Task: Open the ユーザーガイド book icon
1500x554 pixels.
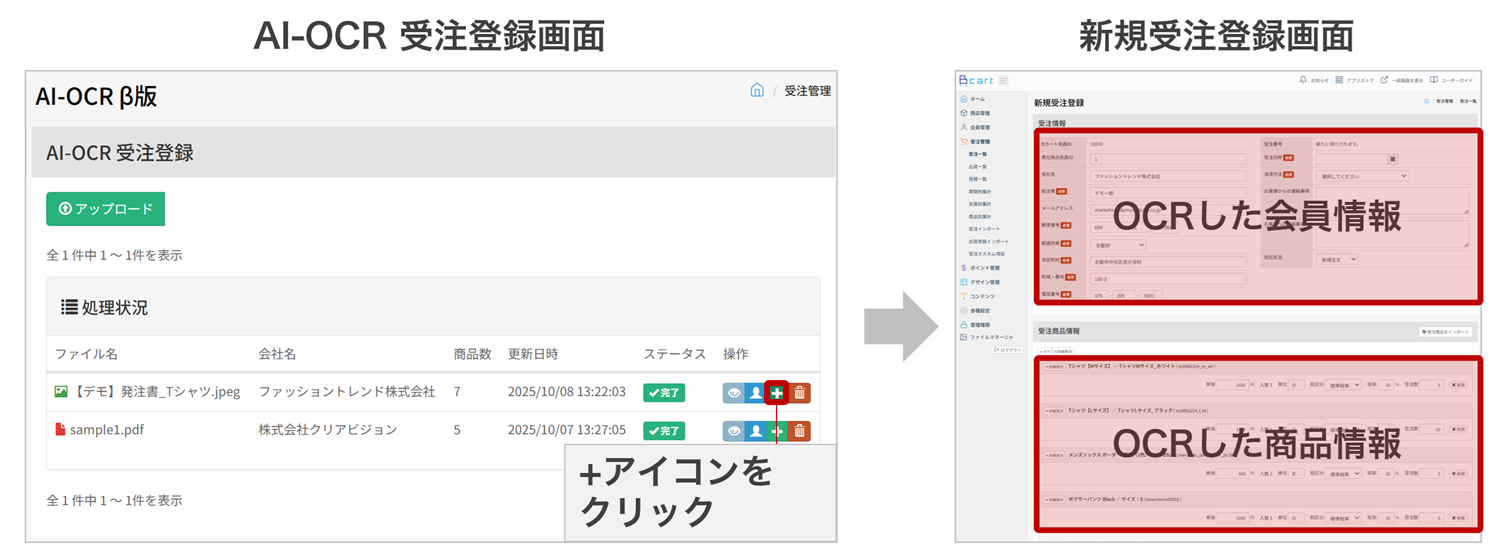Action: click(x=1433, y=80)
